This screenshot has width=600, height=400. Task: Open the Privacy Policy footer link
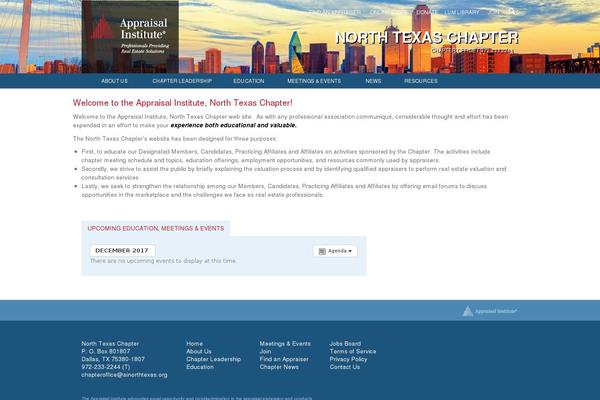(348, 359)
